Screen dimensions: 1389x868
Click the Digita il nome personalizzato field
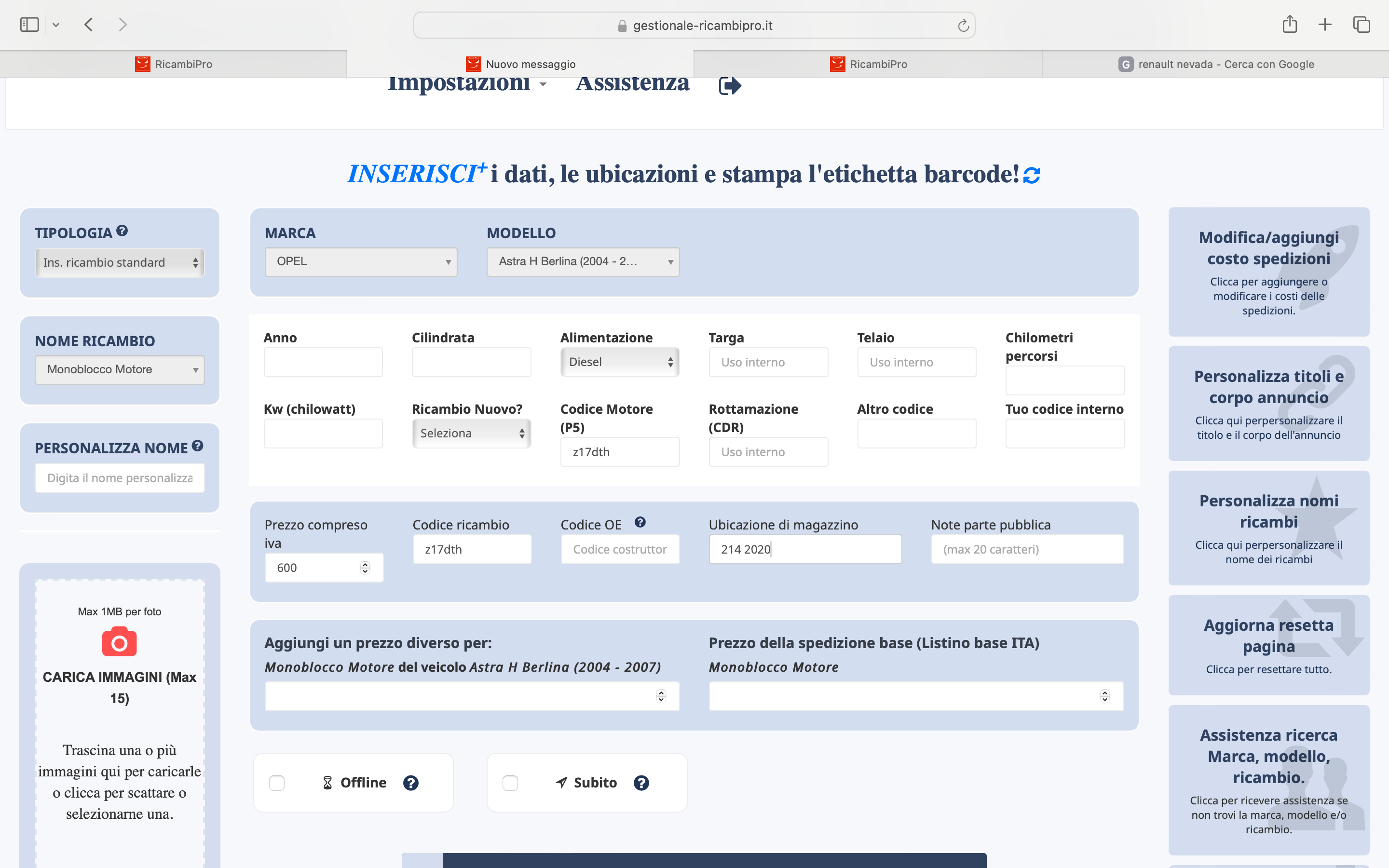coord(120,478)
